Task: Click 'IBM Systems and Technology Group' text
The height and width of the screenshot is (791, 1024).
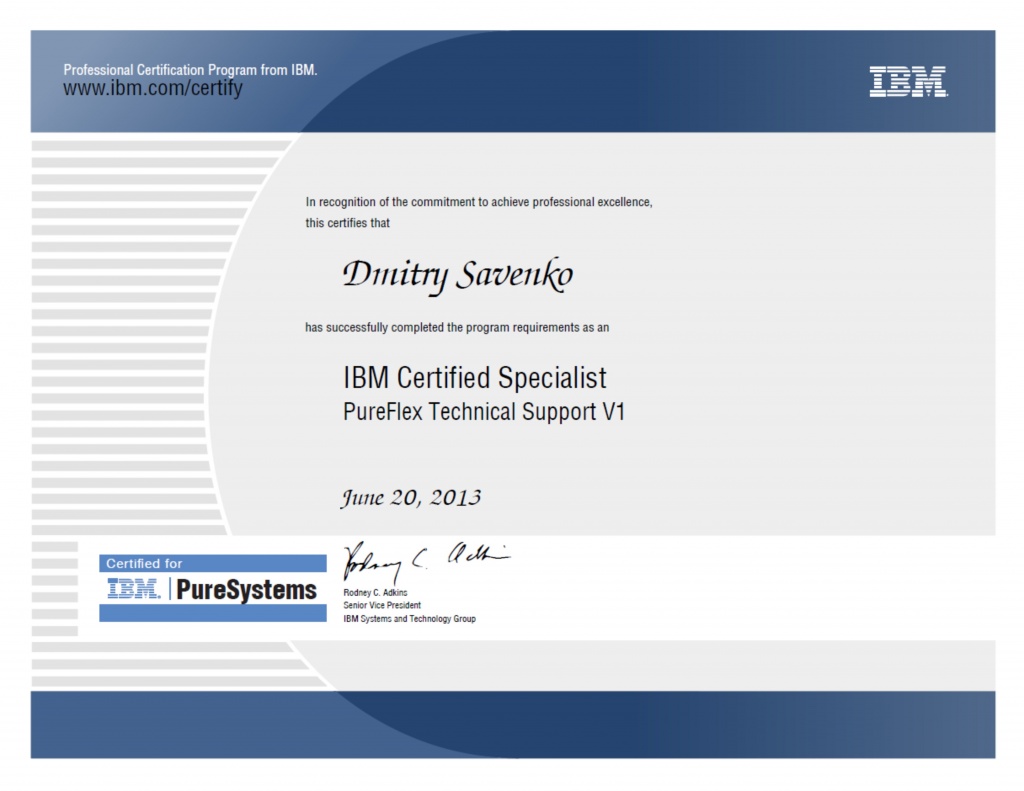Action: point(409,619)
